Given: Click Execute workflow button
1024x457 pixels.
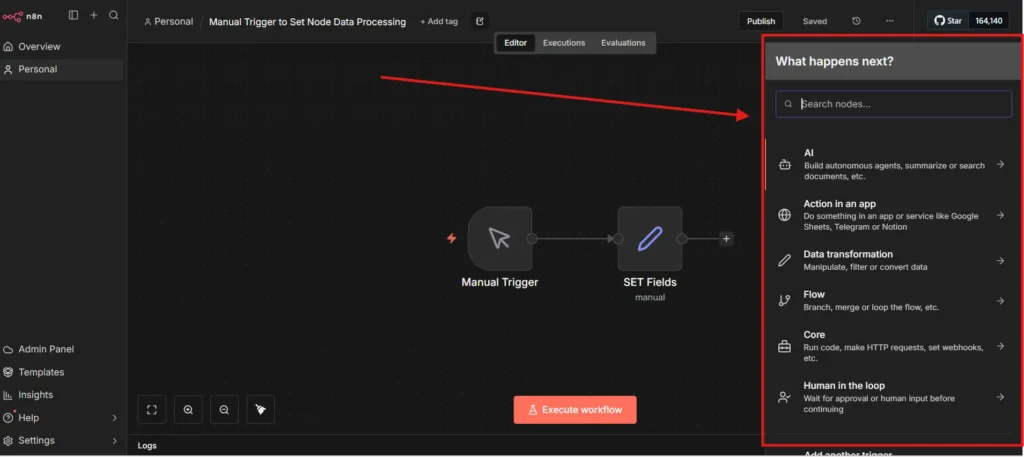Looking at the screenshot, I should (575, 410).
